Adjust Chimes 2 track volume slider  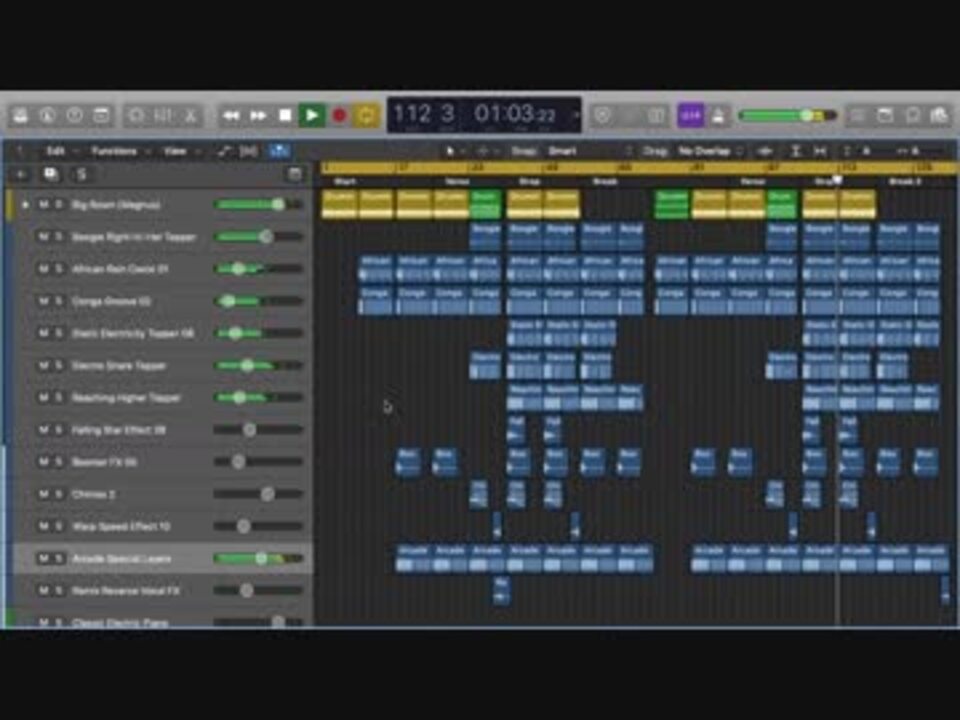pos(258,493)
